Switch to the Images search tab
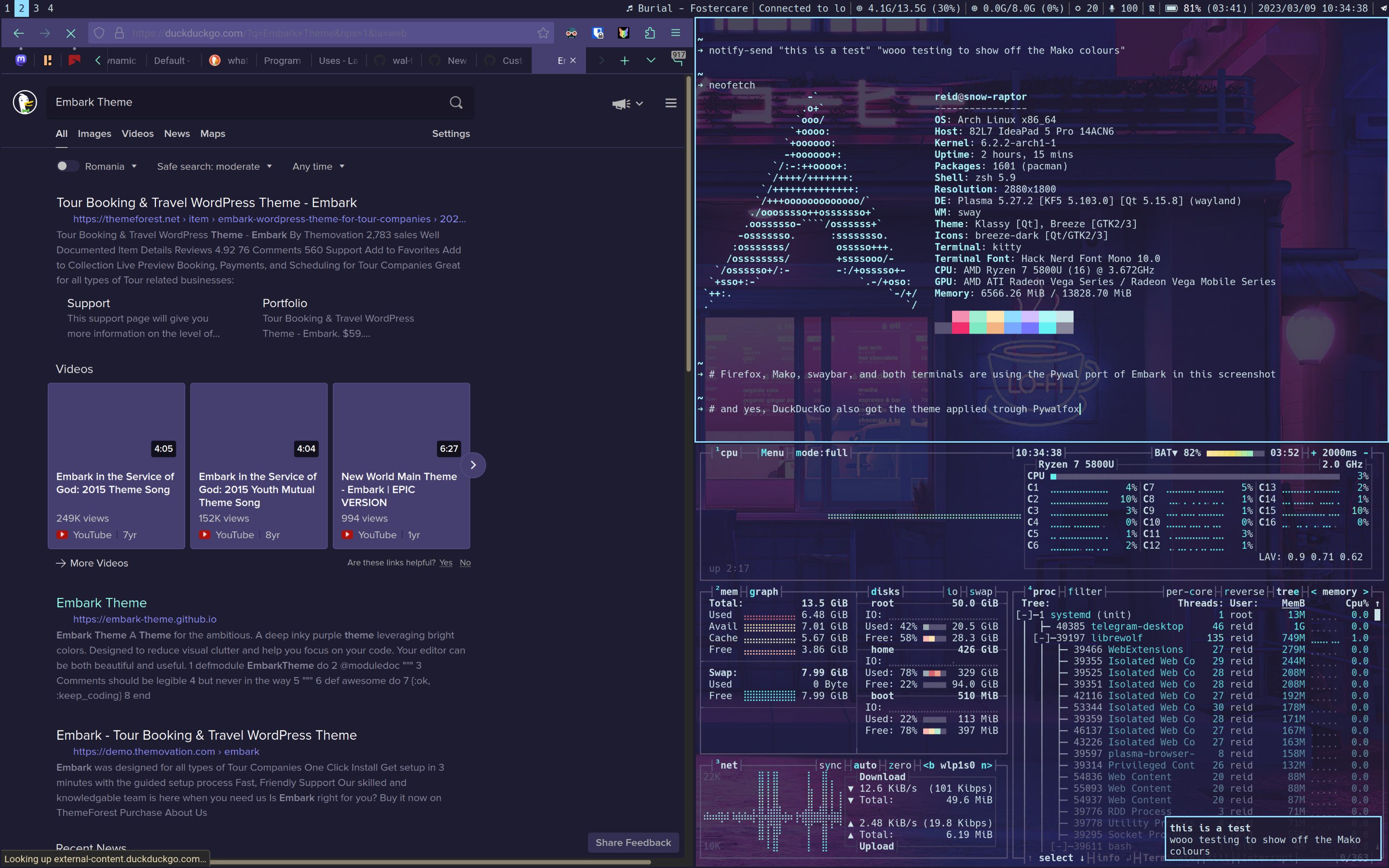The width and height of the screenshot is (1389, 868). click(x=94, y=134)
